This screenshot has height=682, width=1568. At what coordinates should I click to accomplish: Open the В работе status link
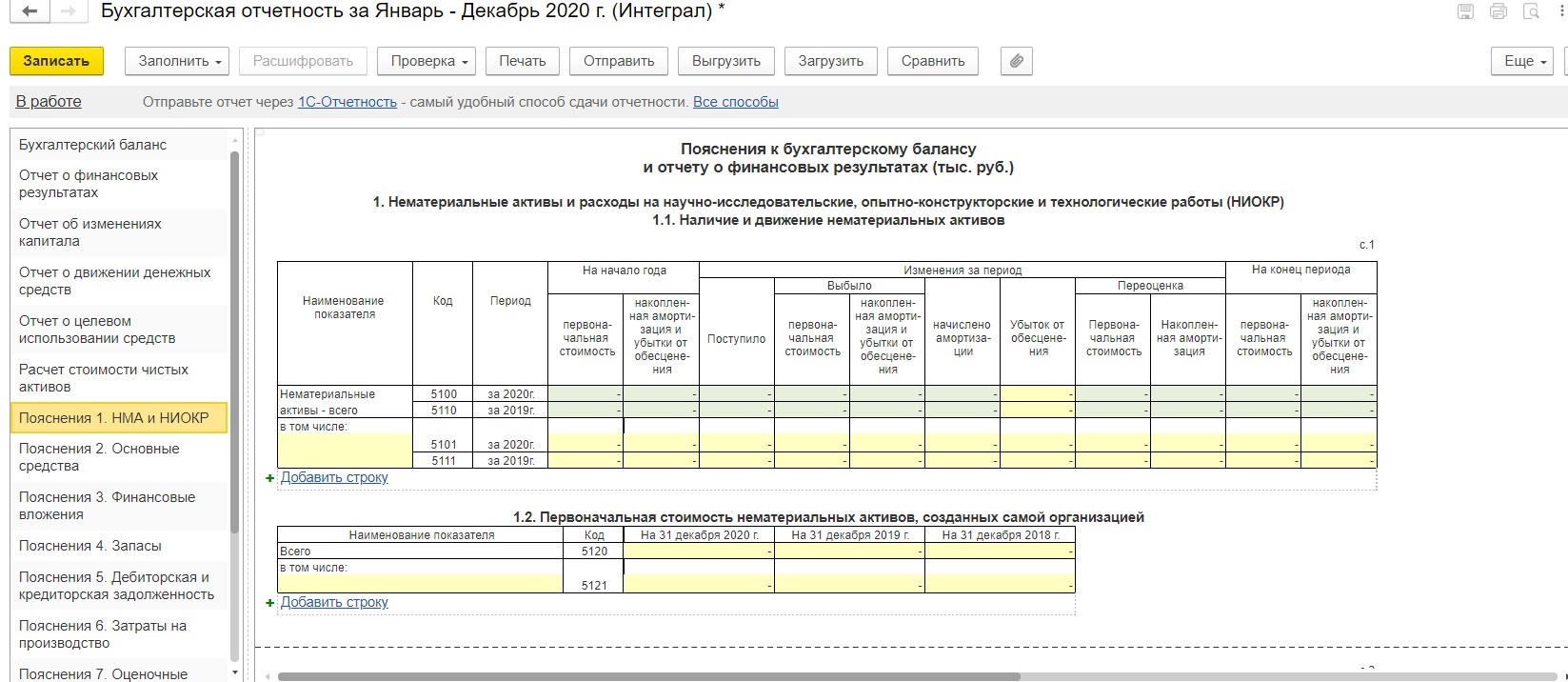49,102
